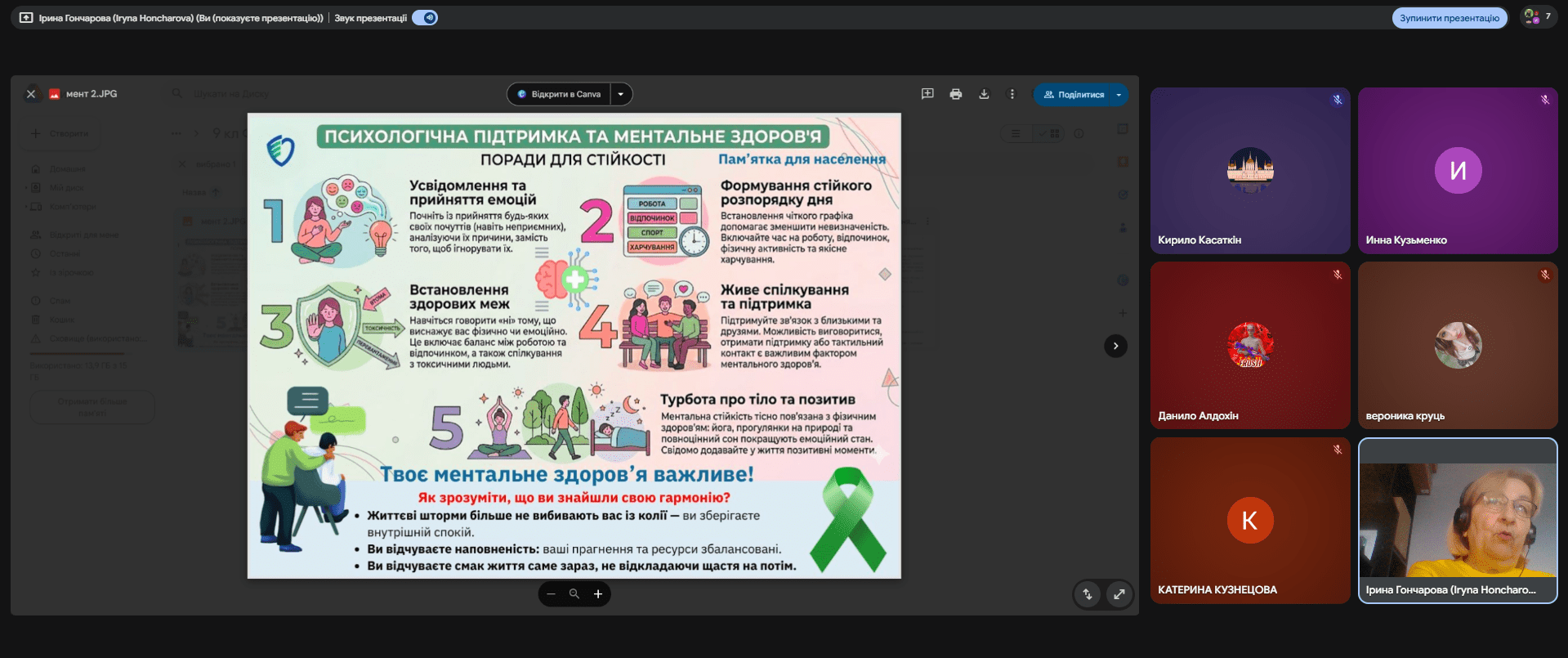Click the мент 2.JPG file title
Screen dimensions: 1568x658
click(92, 94)
